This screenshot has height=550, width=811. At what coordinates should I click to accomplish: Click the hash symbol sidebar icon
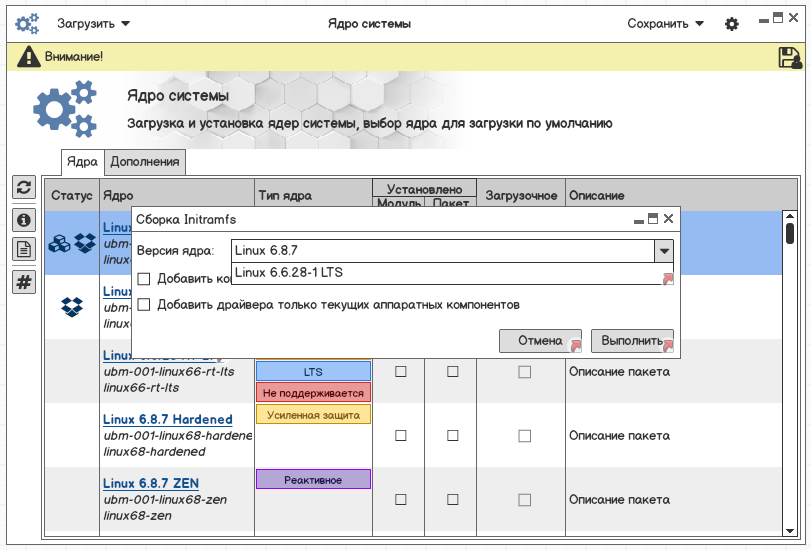pyautogui.click(x=24, y=282)
